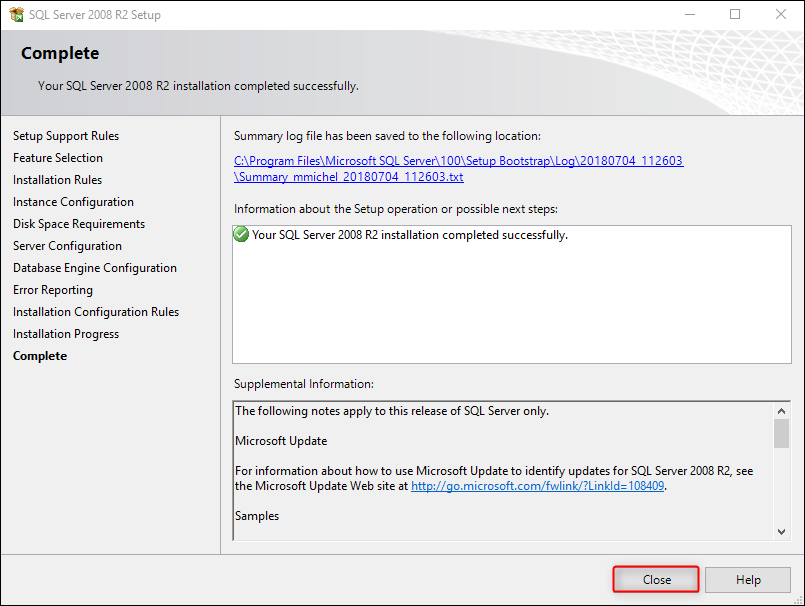Select Setup Support Rules step
This screenshot has height=606, width=805.
[x=66, y=136]
